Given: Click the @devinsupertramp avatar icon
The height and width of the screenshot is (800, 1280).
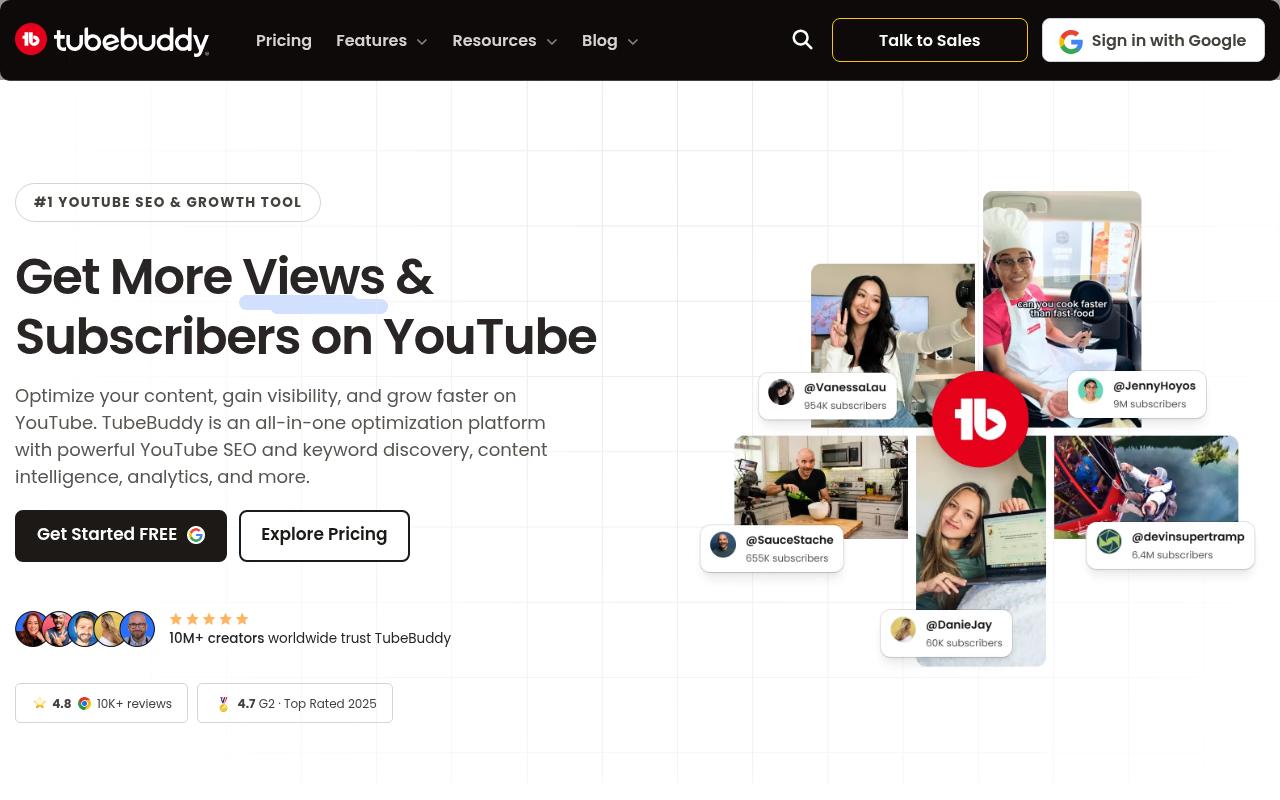Looking at the screenshot, I should coord(1109,541).
